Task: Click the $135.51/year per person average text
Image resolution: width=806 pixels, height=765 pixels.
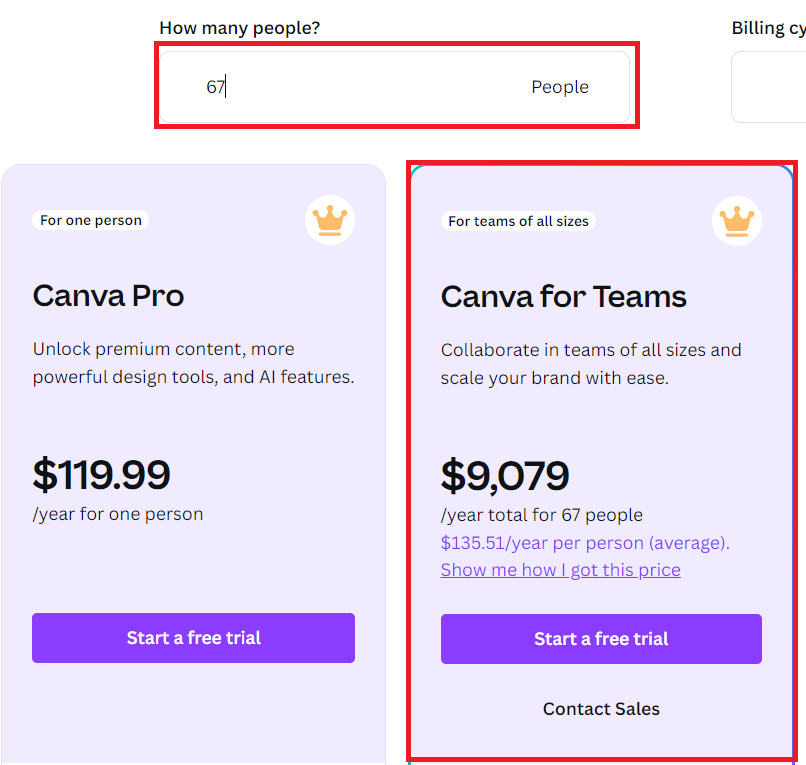Action: (585, 543)
